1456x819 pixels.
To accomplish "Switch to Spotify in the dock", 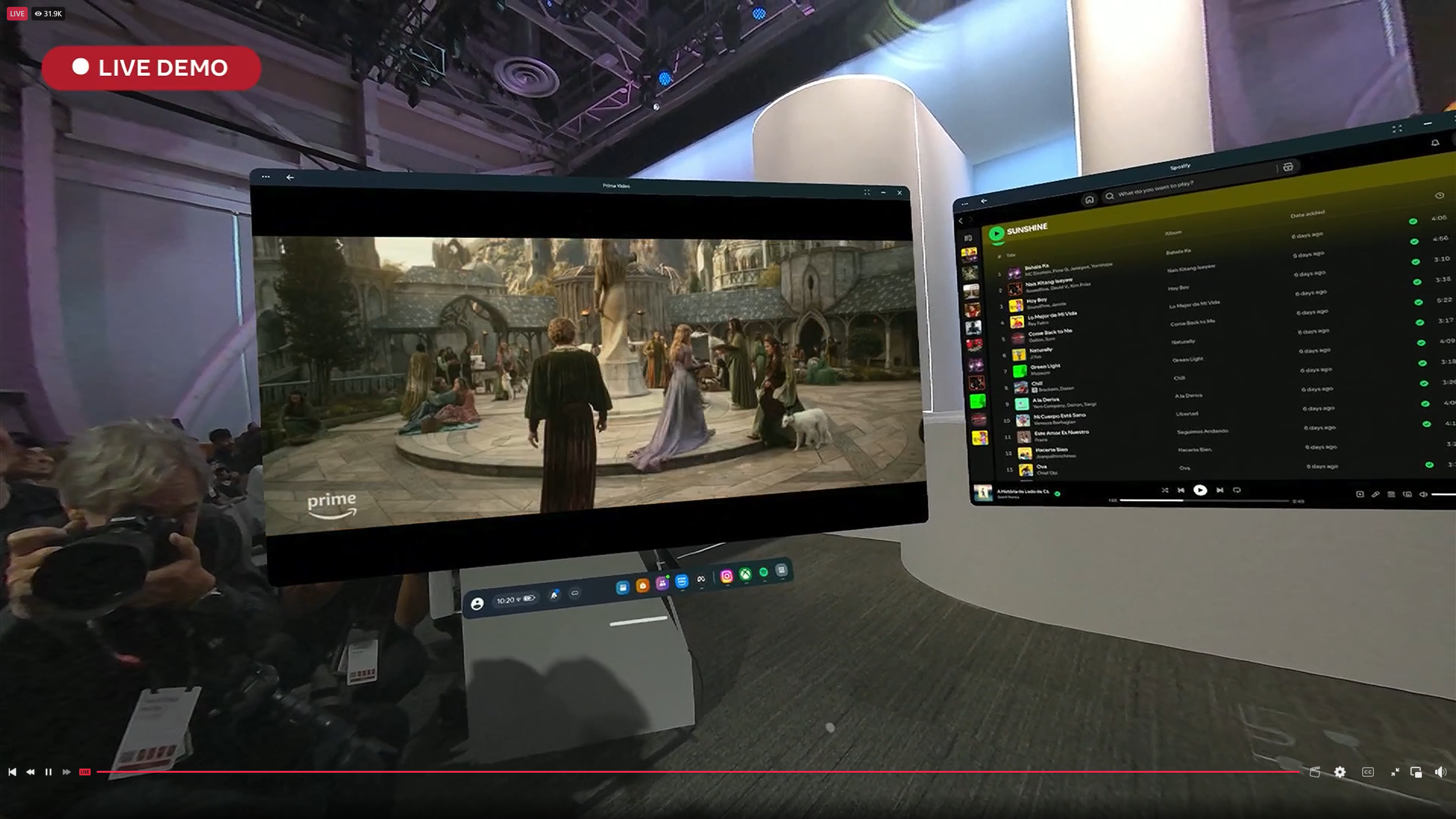I will tap(764, 573).
